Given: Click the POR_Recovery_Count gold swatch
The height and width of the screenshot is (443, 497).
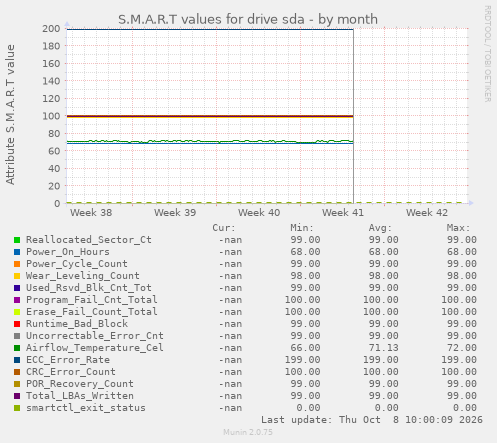Looking at the screenshot, I should coord(17,384).
